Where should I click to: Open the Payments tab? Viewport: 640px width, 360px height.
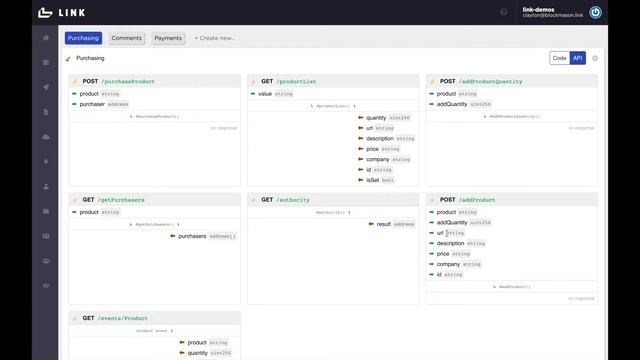click(168, 38)
